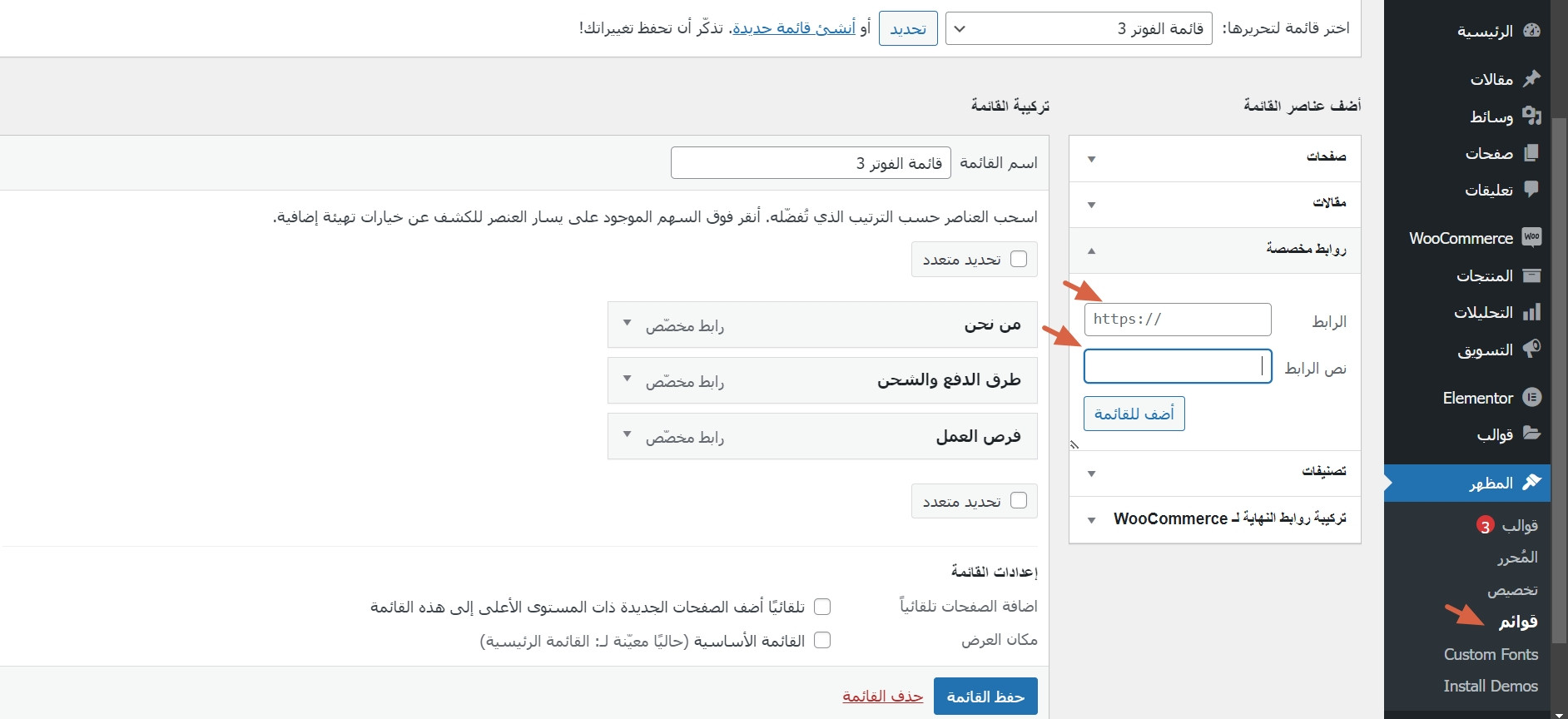Screen dimensions: 1568x719
Task: Enable the top تحديد متعدد checkbox
Action: tap(1018, 260)
